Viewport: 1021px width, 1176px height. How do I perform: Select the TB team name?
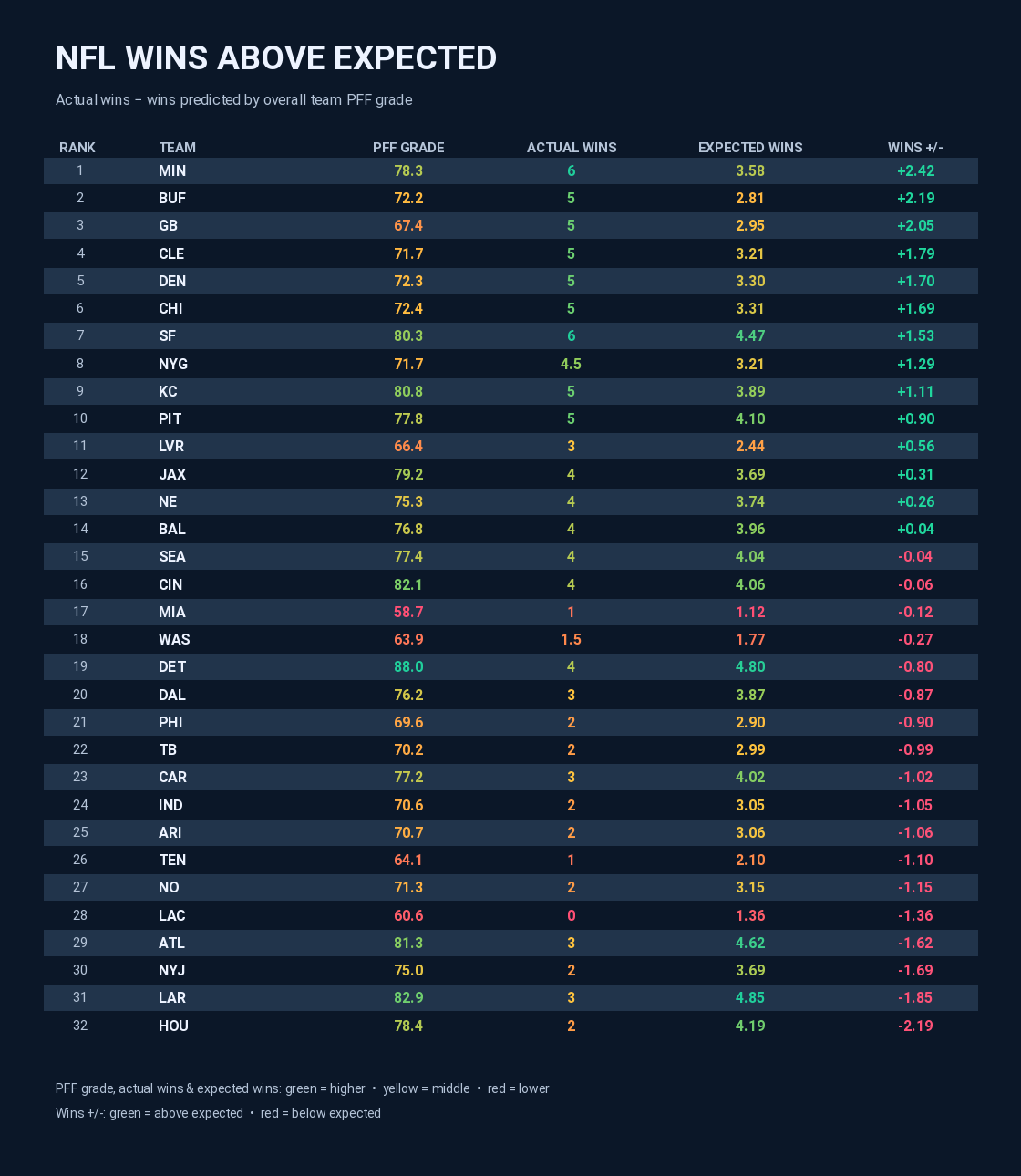click(x=168, y=749)
